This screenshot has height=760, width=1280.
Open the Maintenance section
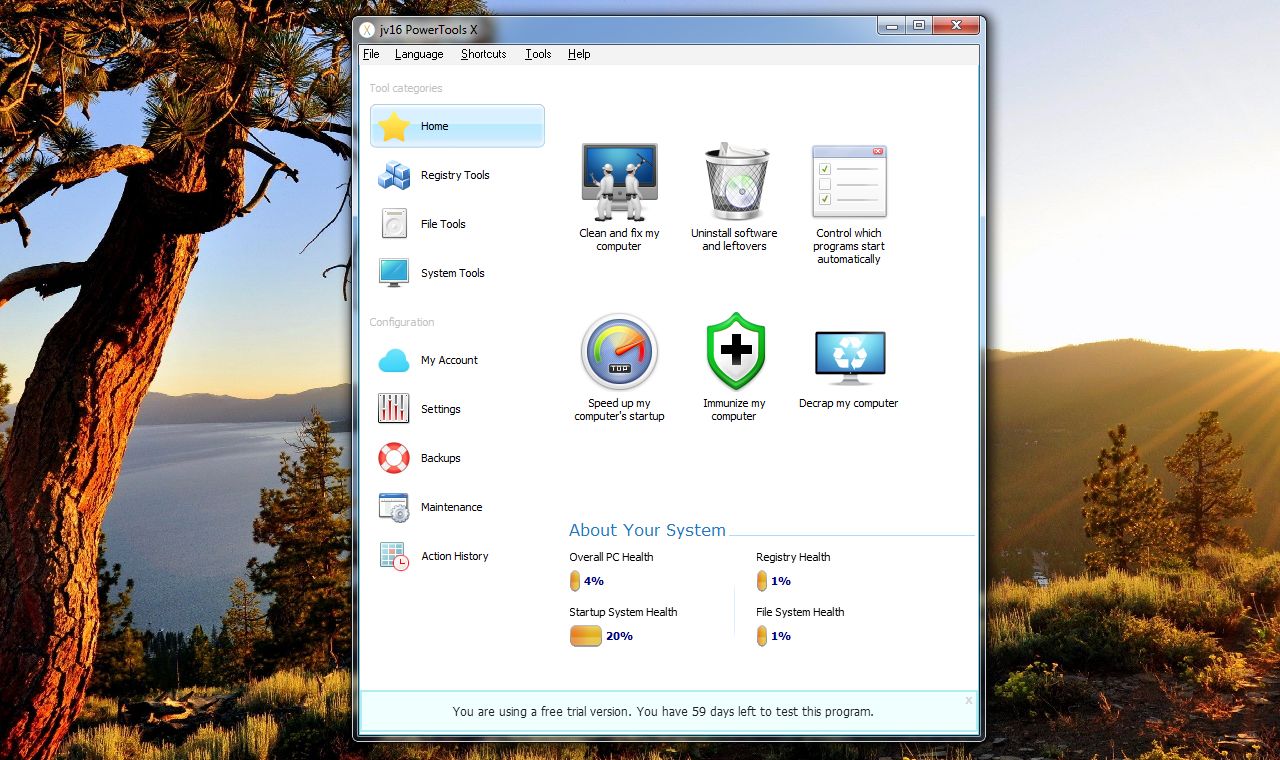tap(451, 507)
